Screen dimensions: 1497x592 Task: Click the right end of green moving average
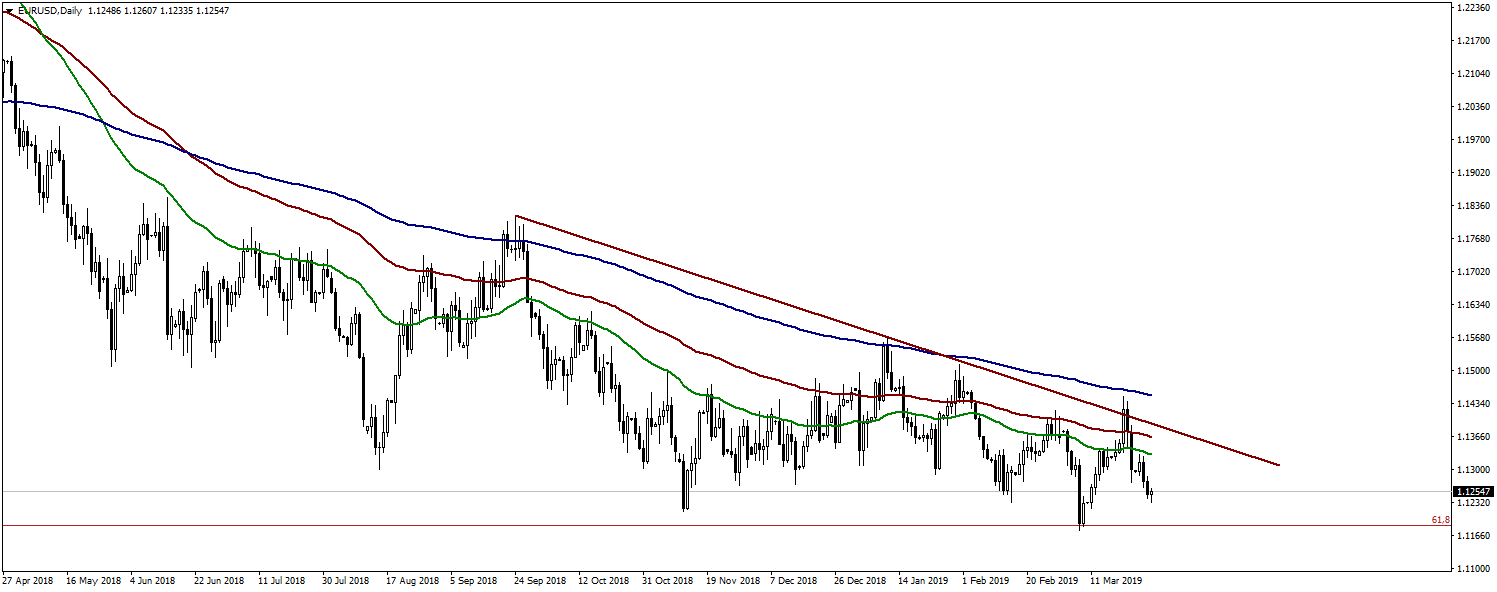pos(1150,454)
